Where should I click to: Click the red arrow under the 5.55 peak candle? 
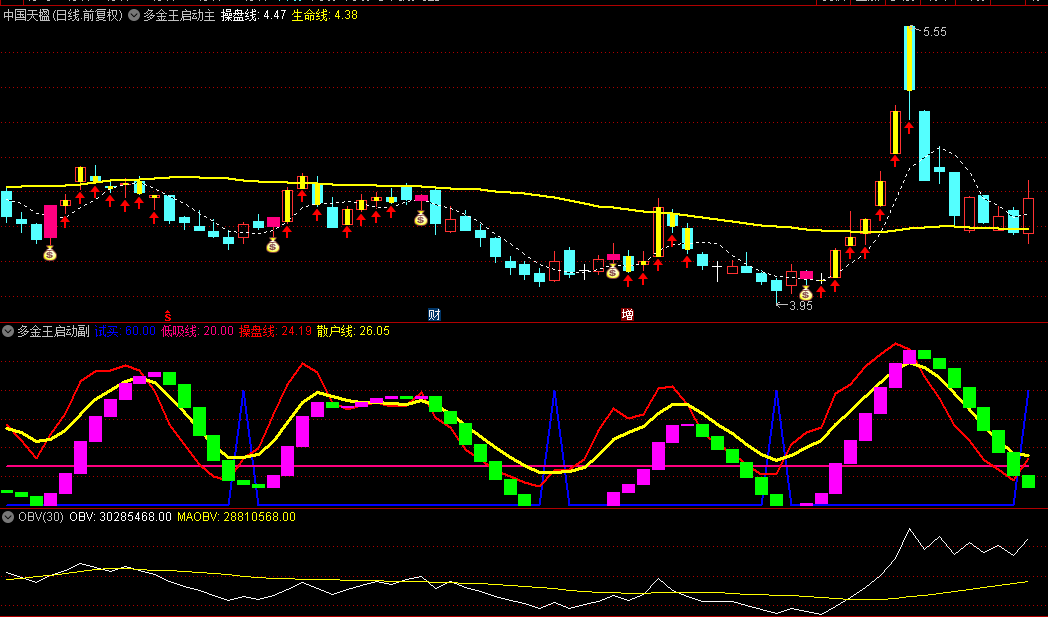(909, 127)
